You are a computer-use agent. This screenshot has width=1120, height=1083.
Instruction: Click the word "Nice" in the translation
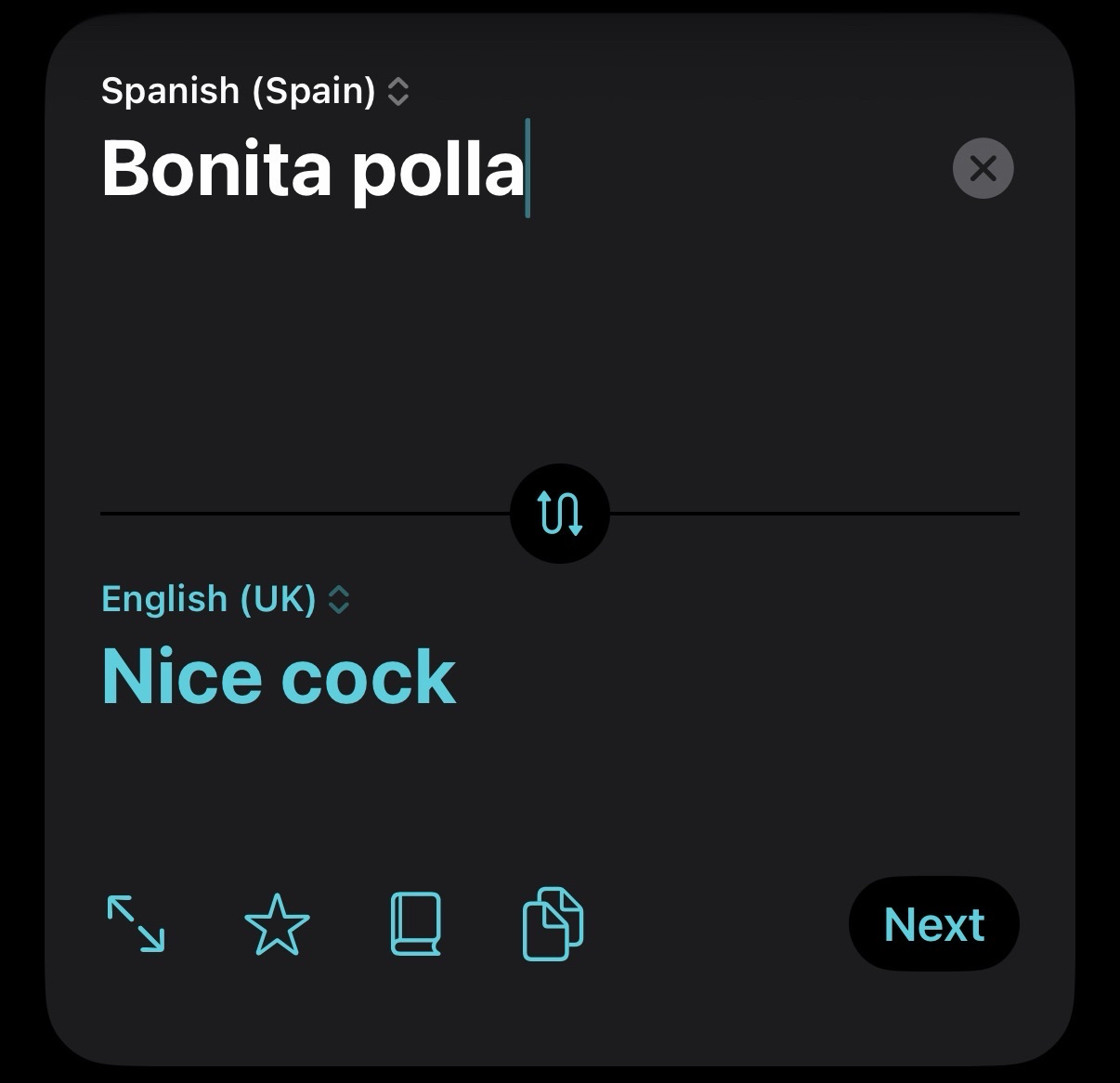point(180,676)
